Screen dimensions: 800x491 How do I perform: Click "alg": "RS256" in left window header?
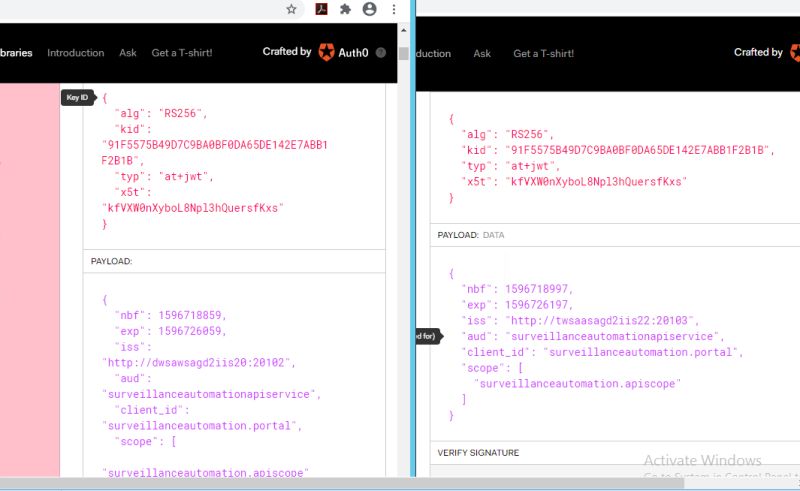(161, 113)
